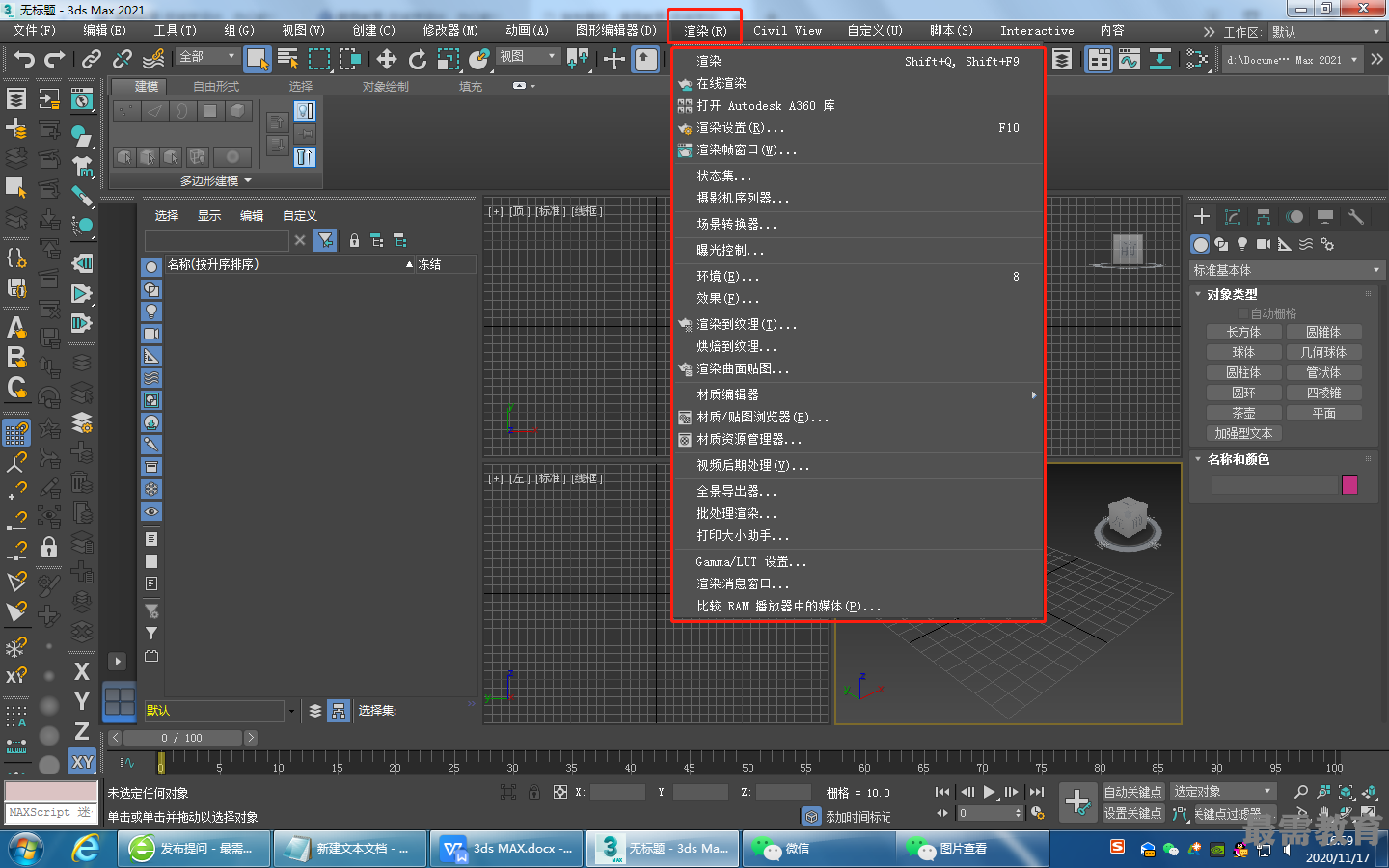Activate the Select and Move tool

pos(387,60)
